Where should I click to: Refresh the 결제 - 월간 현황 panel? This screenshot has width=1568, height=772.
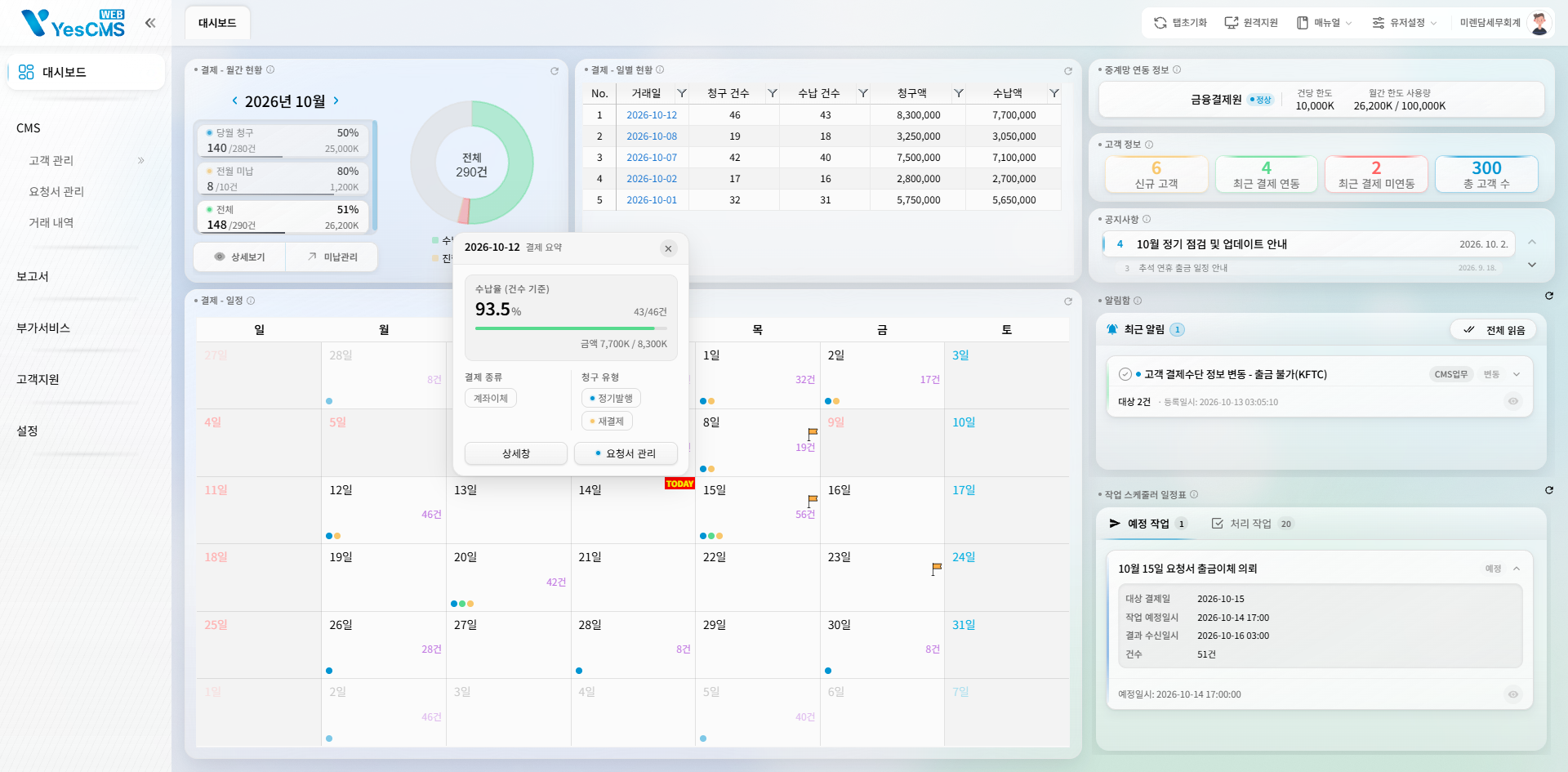click(x=555, y=71)
